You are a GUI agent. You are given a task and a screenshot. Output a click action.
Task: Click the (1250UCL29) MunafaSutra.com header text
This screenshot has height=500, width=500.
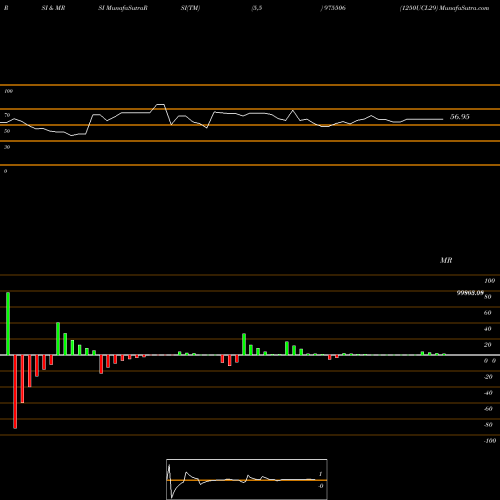pos(445,8)
